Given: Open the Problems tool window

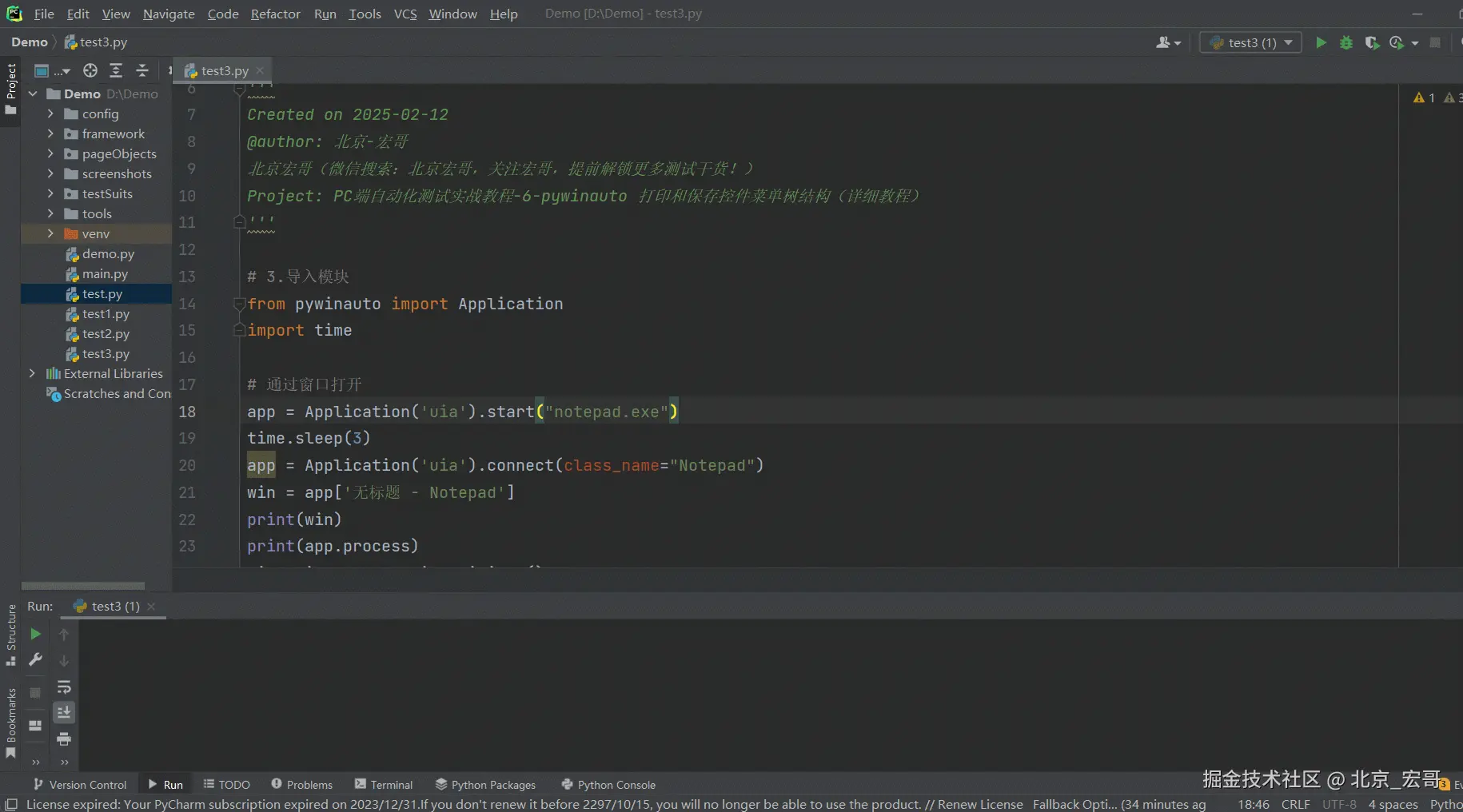Looking at the screenshot, I should point(301,785).
